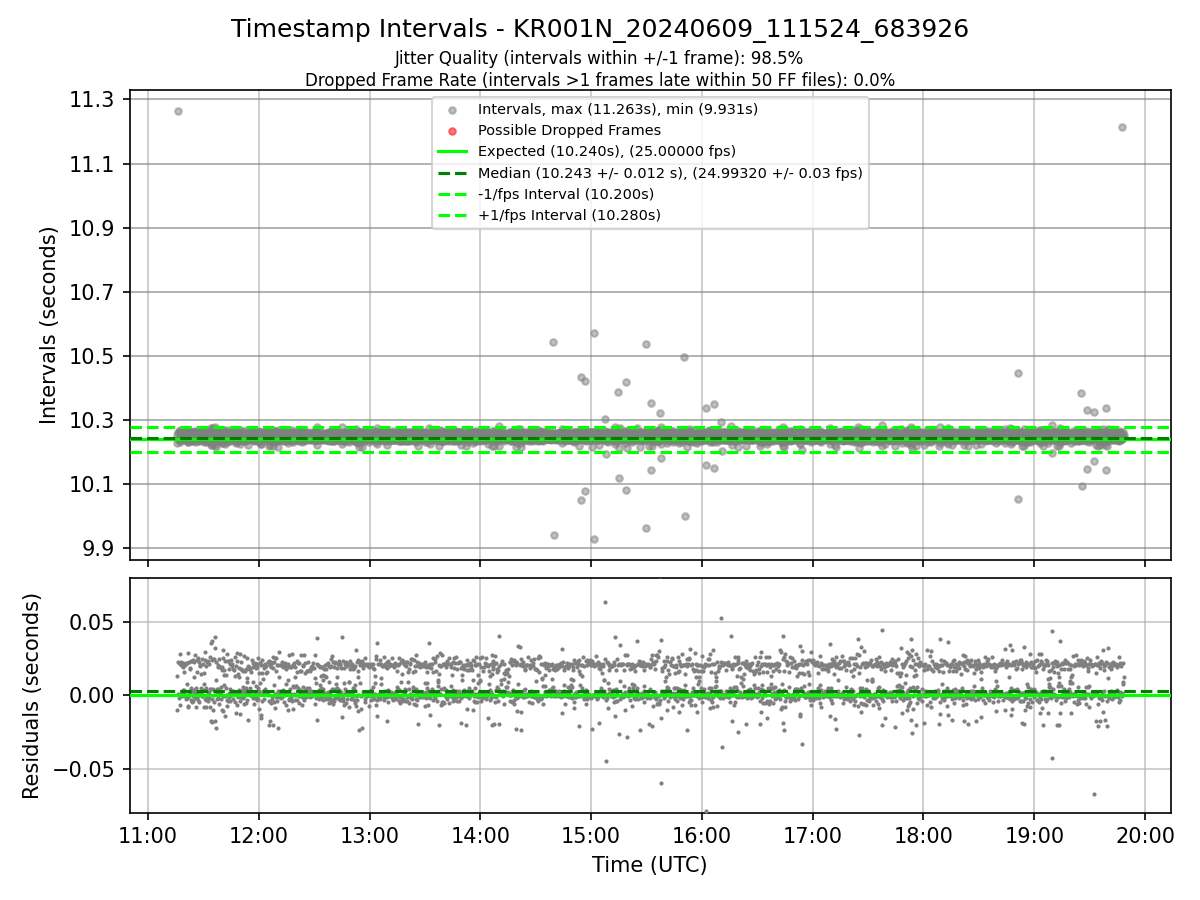The image size is (1200, 900).
Task: Click the 10.3 y-axis tick label
Action: (93, 420)
